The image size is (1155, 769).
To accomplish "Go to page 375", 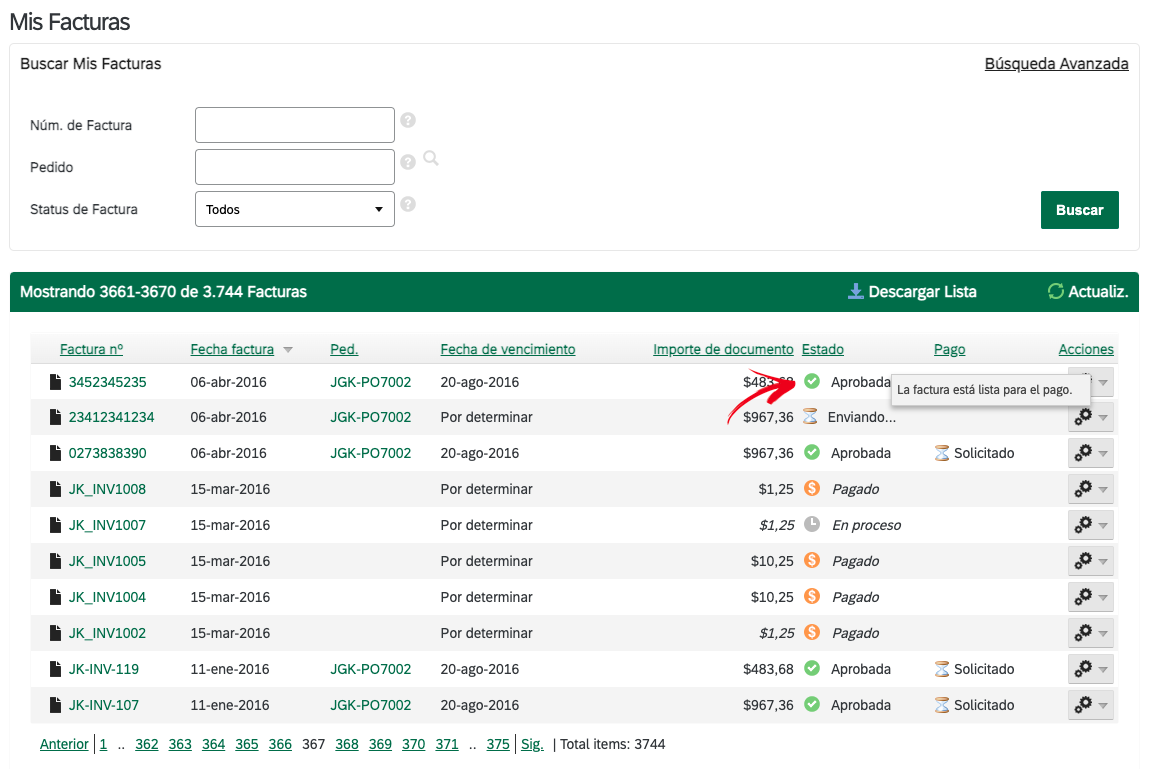I will click(498, 744).
